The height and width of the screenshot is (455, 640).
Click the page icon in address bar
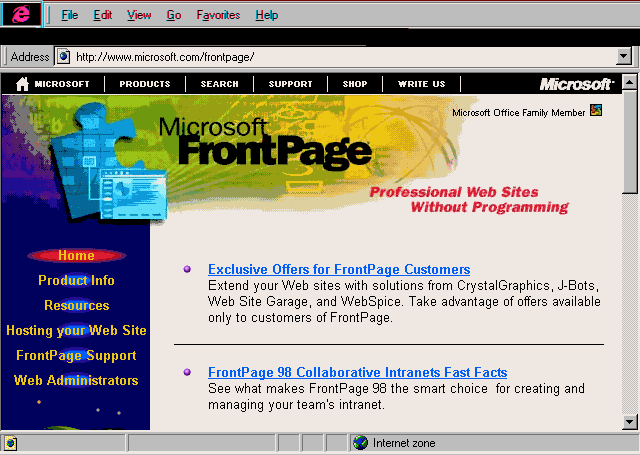coord(64,56)
